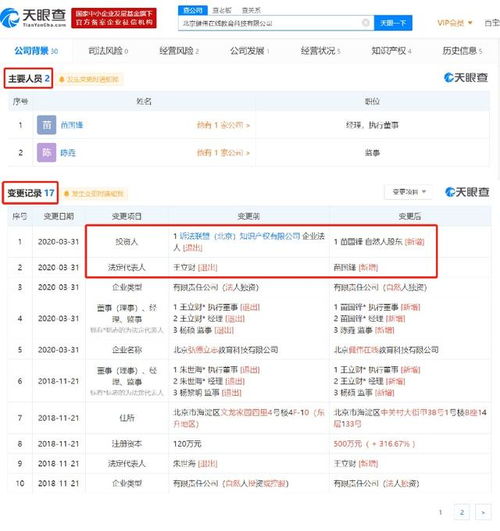Click the 天眼查 logo at top left
This screenshot has width=500, height=531.
pos(33,18)
